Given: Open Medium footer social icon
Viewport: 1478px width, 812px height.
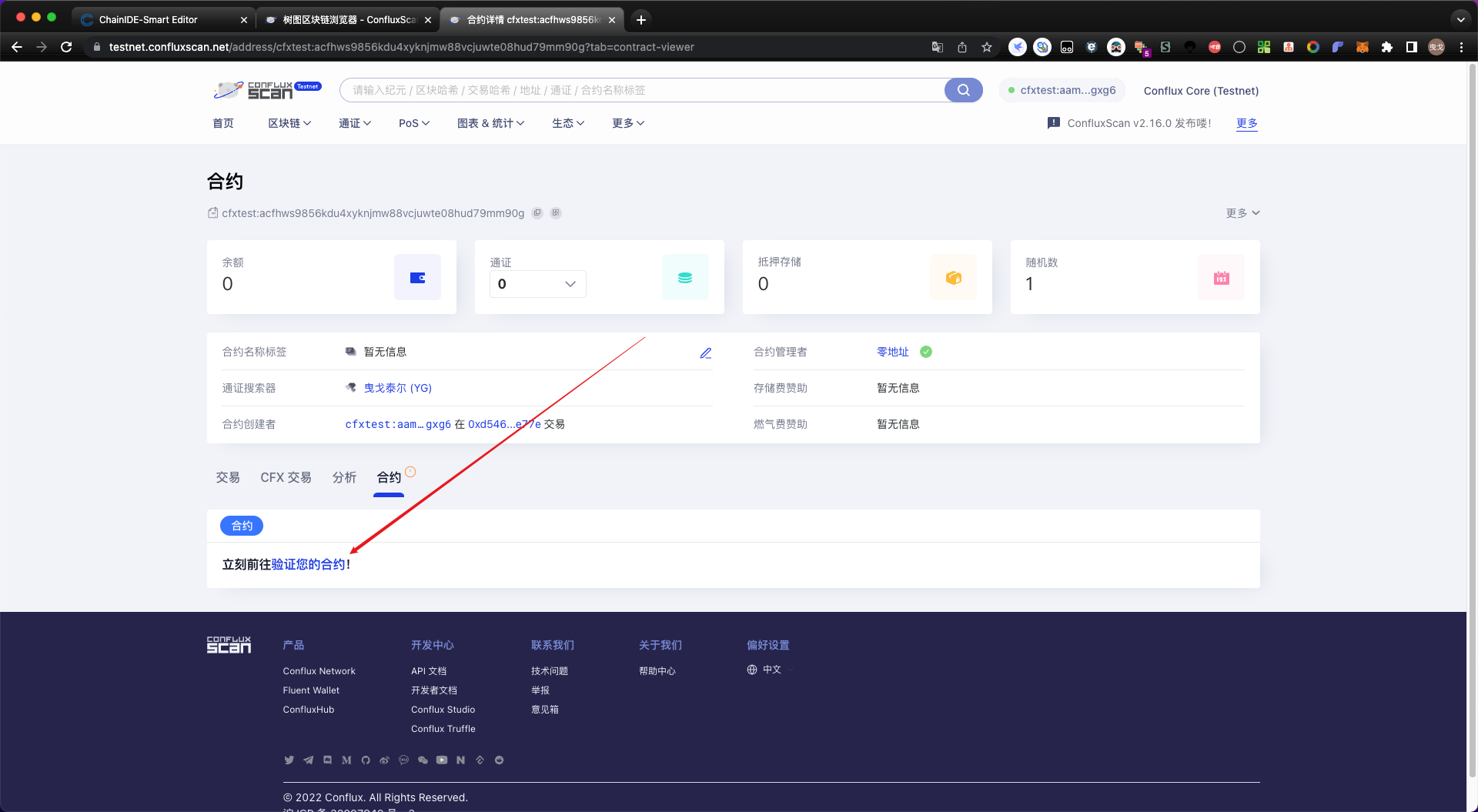Looking at the screenshot, I should [346, 760].
